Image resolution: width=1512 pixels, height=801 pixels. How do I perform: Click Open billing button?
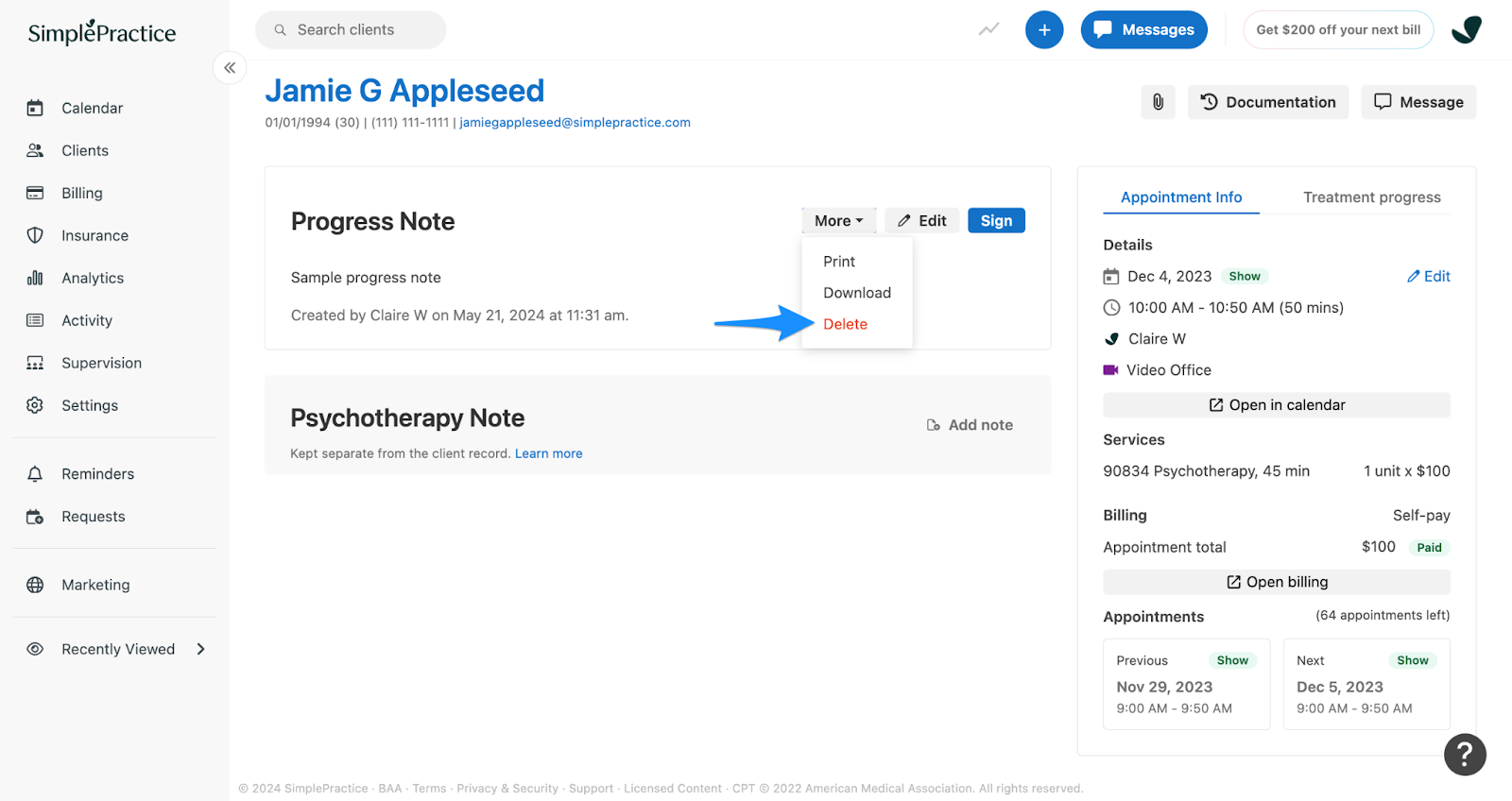(1277, 582)
